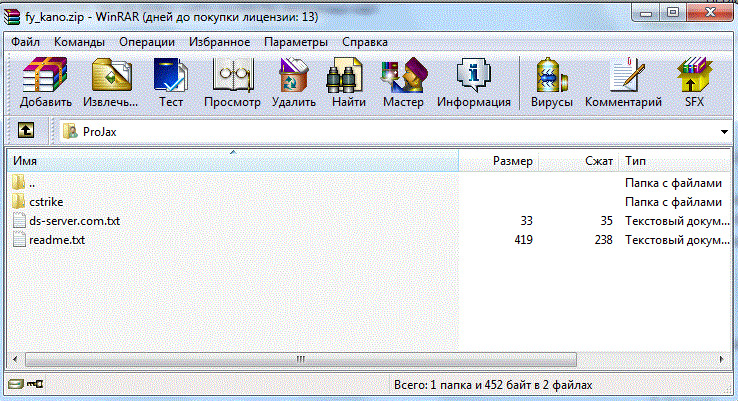
Task: Click the Добавить (Add) toolbar icon
Action: (x=45, y=75)
